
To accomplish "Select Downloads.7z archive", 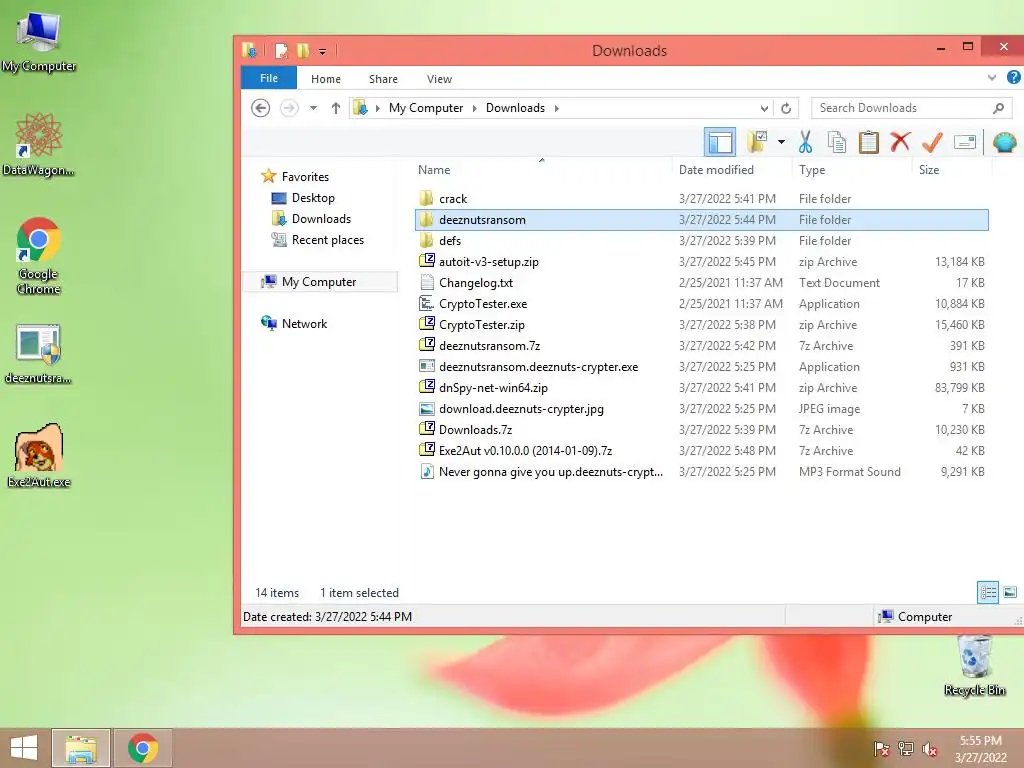I will [701, 430].
